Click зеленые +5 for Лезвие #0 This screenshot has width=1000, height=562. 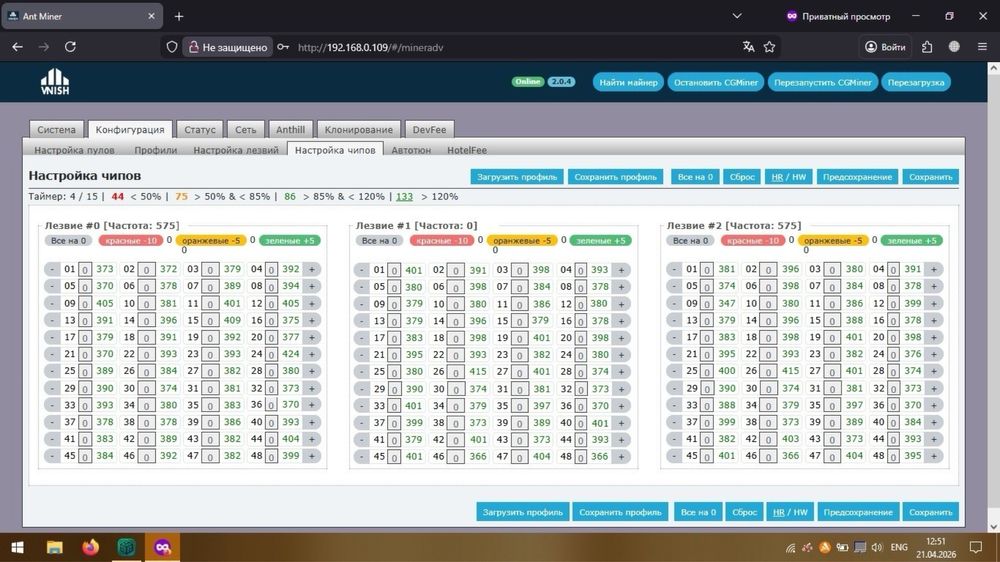(x=290, y=240)
